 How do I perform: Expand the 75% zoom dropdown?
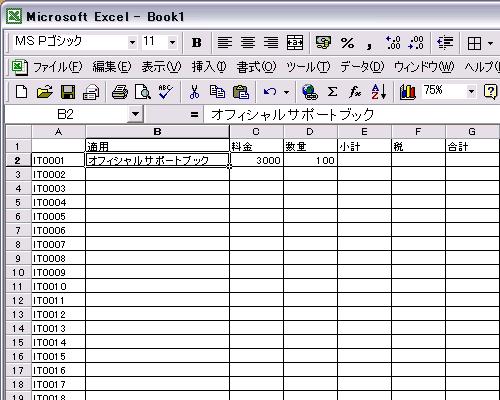471,91
